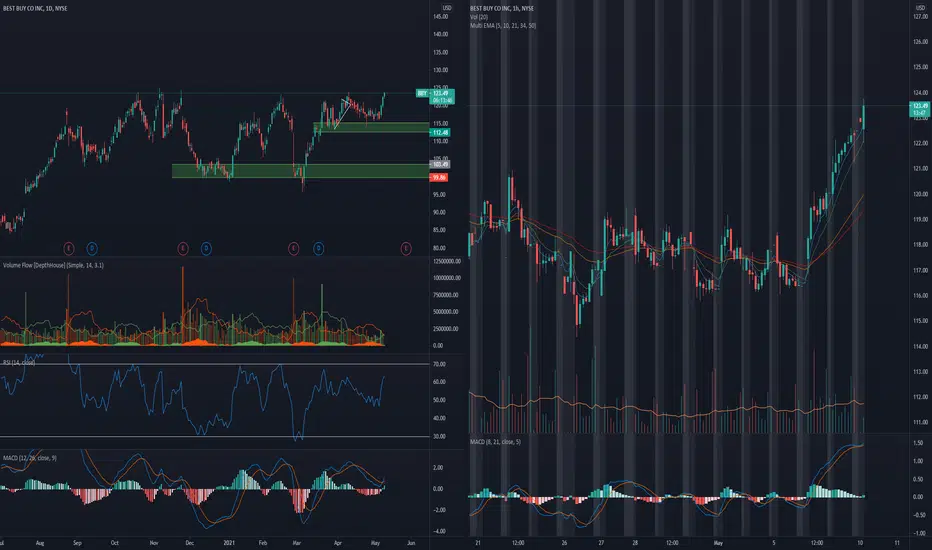Click the dividend D marker near March
This screenshot has height=550, width=932.
(319, 248)
